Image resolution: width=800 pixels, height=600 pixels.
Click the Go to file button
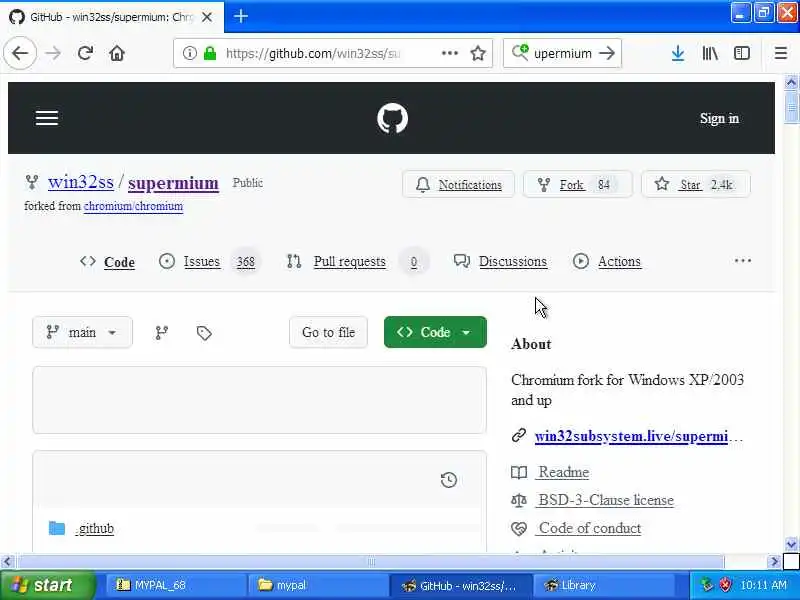(x=328, y=332)
